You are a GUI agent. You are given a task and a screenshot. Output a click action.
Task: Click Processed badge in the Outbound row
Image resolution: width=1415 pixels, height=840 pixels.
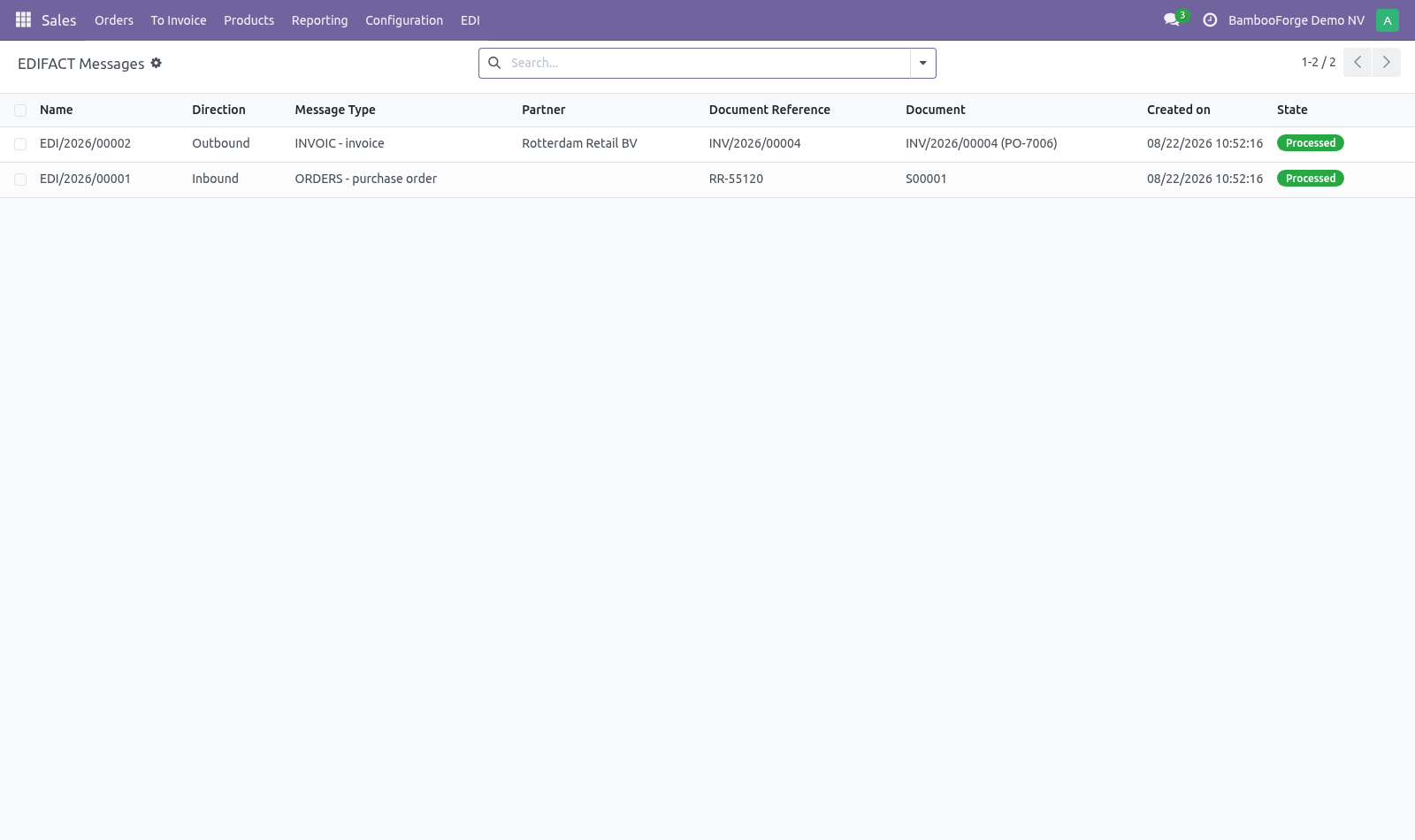point(1311,143)
